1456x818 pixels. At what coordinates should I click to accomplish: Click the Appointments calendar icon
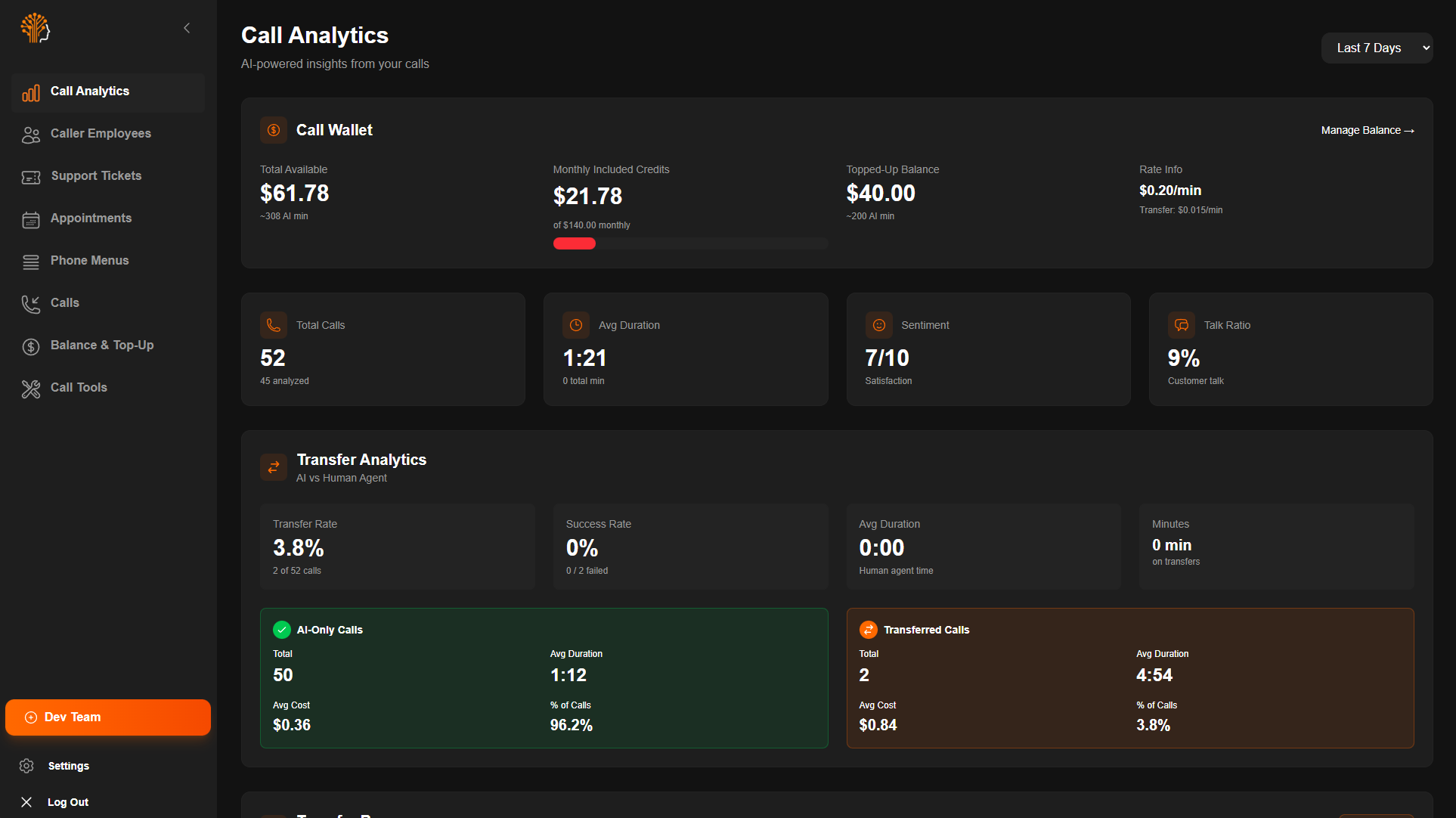coord(31,219)
